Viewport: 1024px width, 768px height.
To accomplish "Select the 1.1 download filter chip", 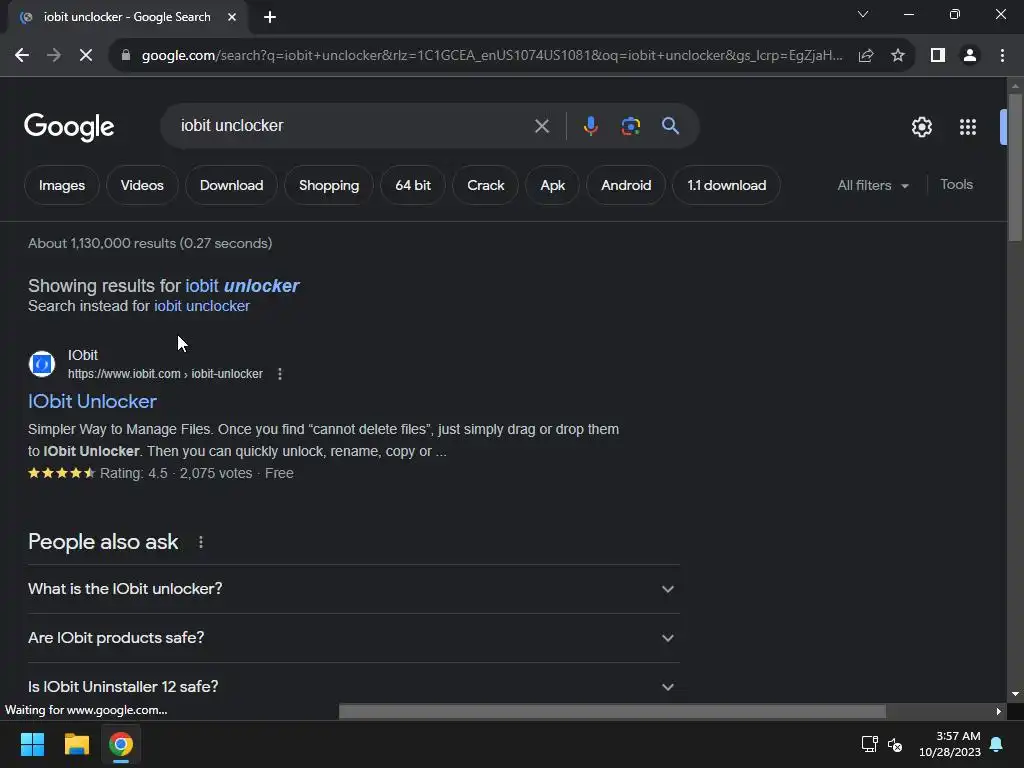I will point(726,185).
